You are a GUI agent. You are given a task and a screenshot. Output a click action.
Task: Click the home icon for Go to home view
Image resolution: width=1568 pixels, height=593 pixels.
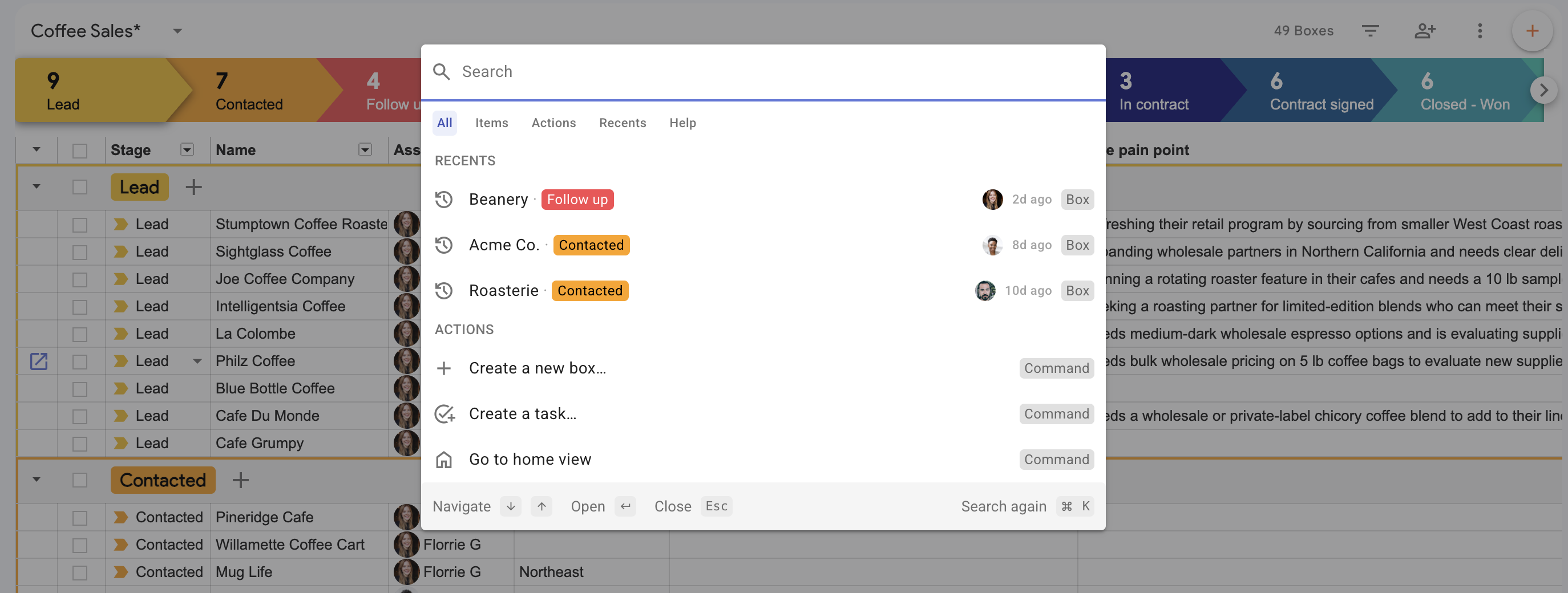444,459
